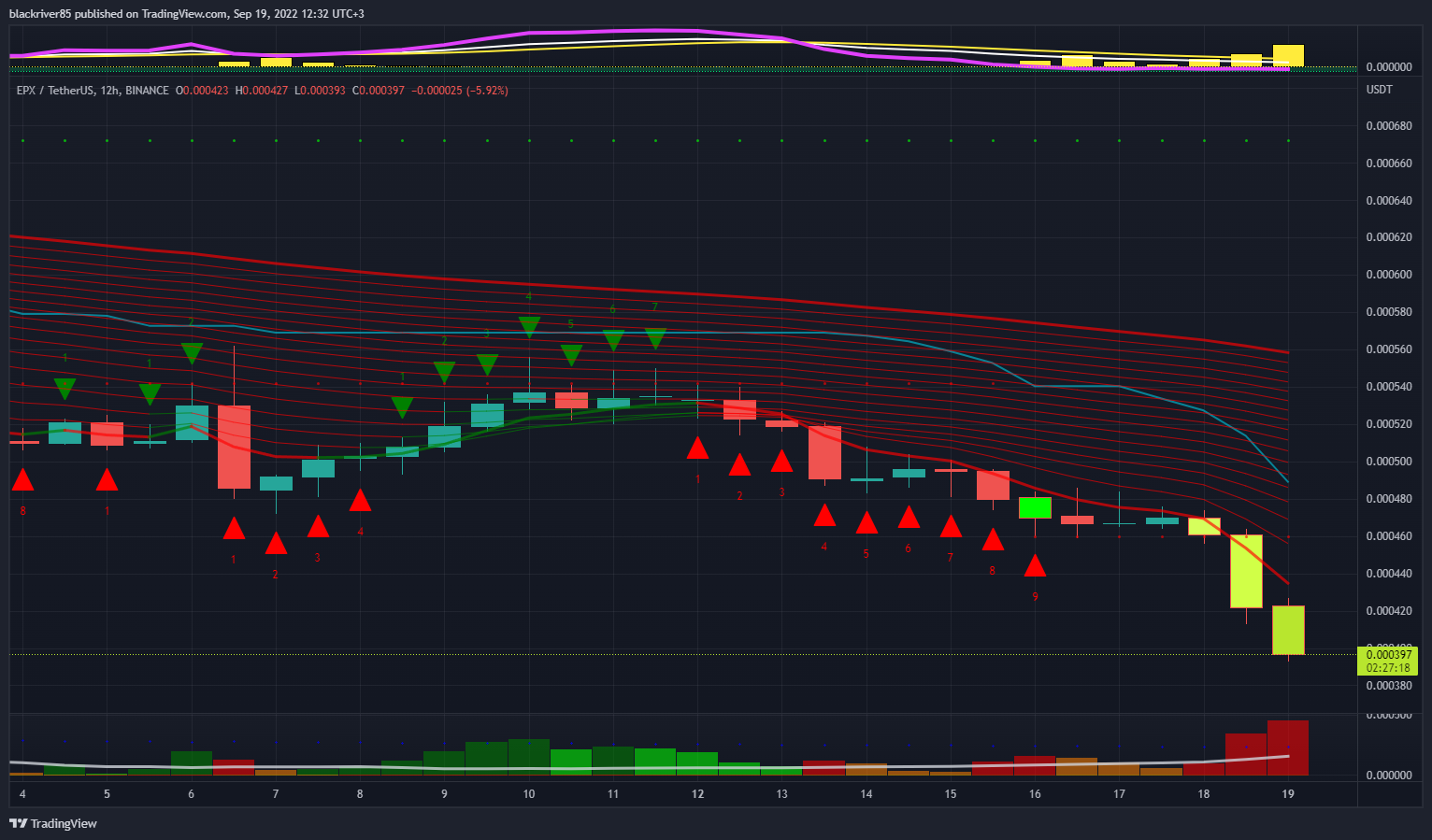Click the 0.000500 price axis label near the candles
Screen dimensions: 1432x840
(x=1389, y=462)
